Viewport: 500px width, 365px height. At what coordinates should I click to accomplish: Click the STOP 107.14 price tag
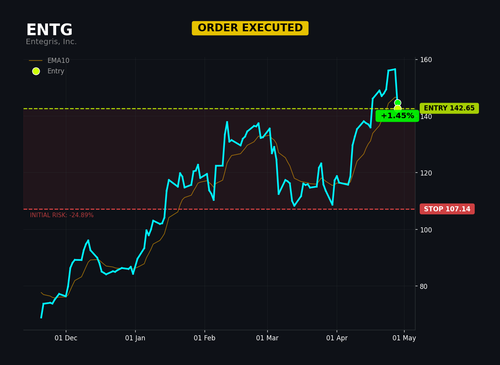[x=447, y=209]
